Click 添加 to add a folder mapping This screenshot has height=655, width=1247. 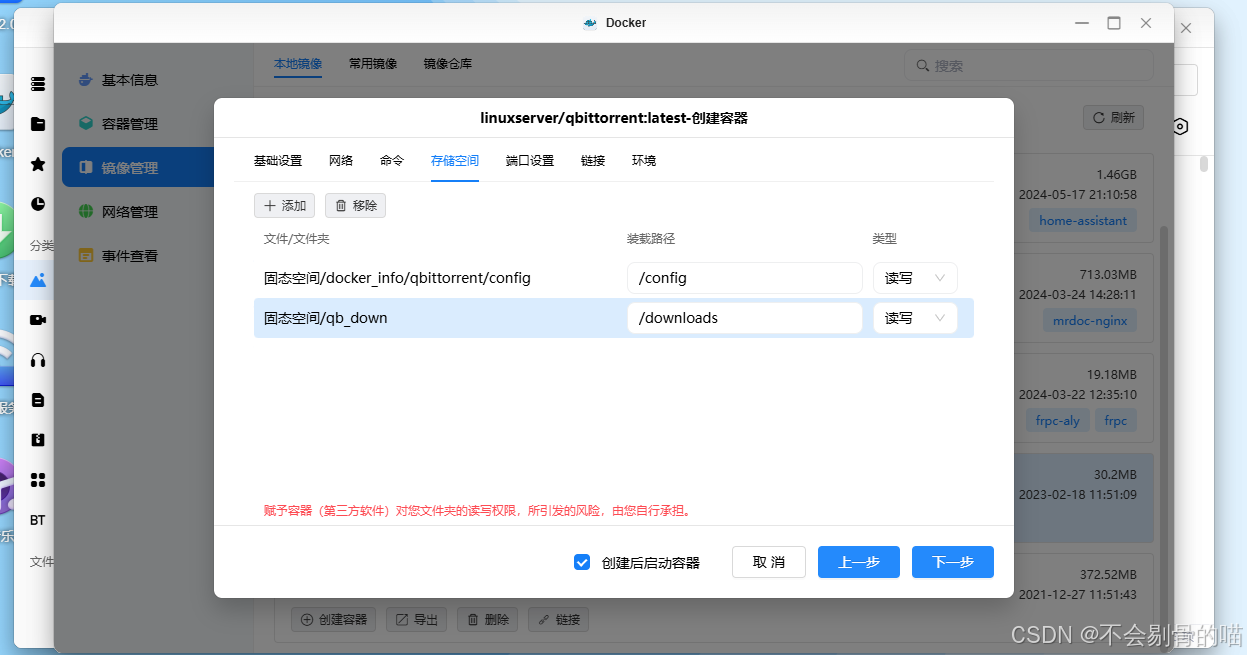[284, 205]
